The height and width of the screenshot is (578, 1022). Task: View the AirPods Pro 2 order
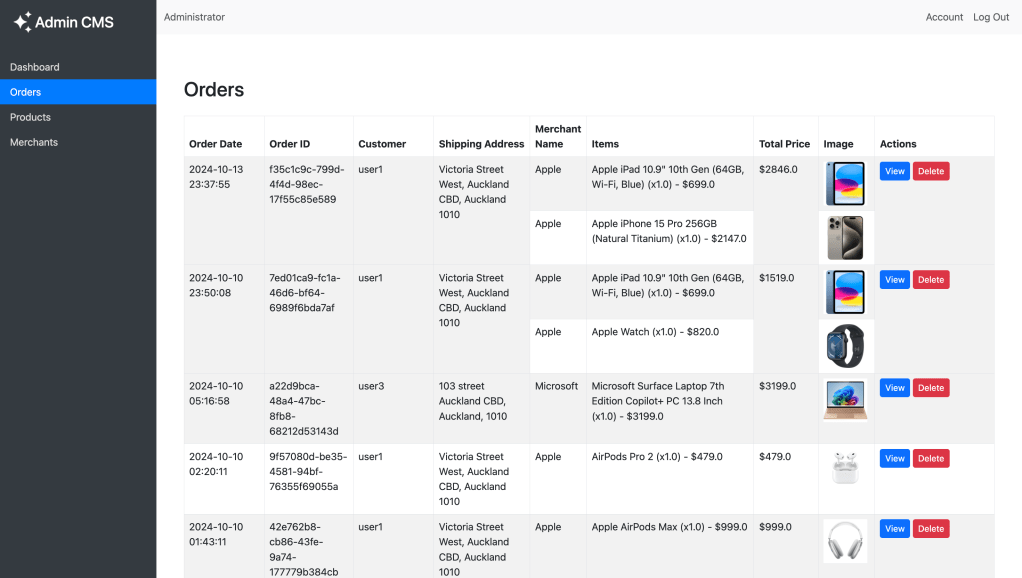[894, 459]
